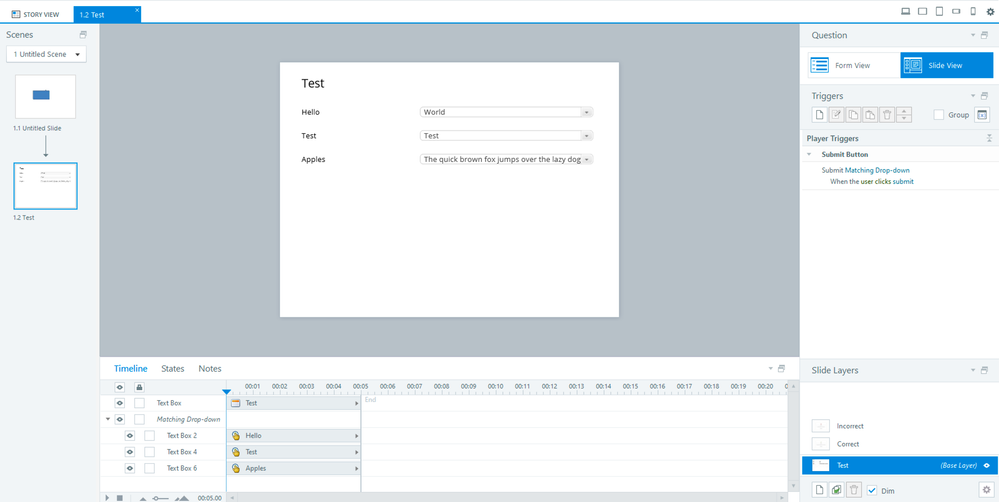The width and height of the screenshot is (999, 502).
Task: Create a new trigger in Triggers panel
Action: (x=820, y=115)
